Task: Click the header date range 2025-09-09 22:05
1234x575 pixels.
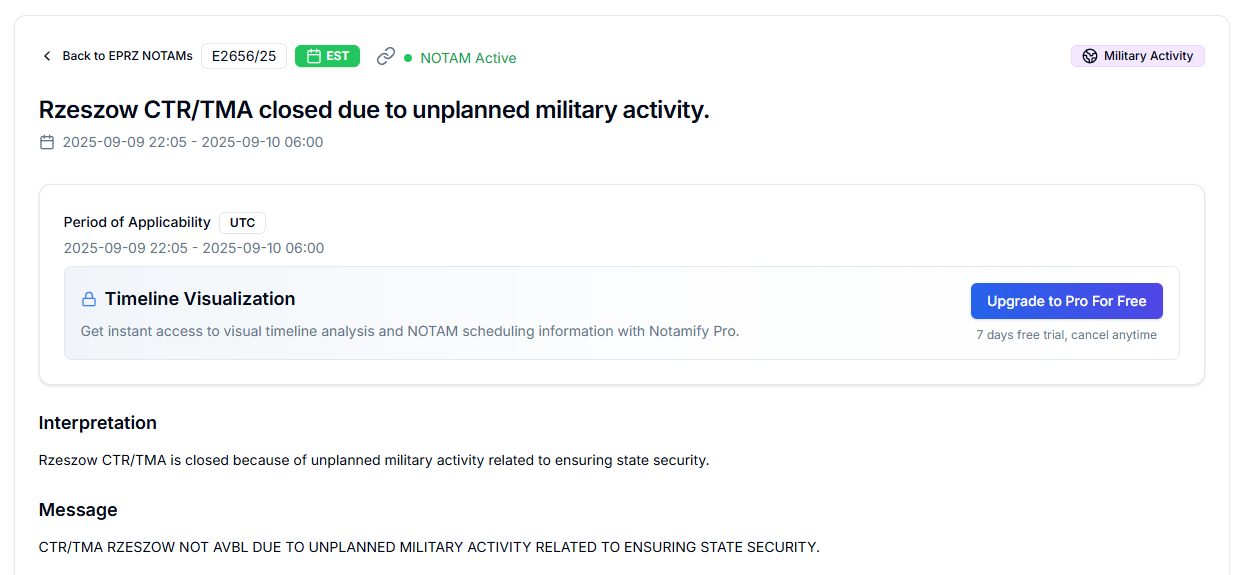Action: point(193,142)
